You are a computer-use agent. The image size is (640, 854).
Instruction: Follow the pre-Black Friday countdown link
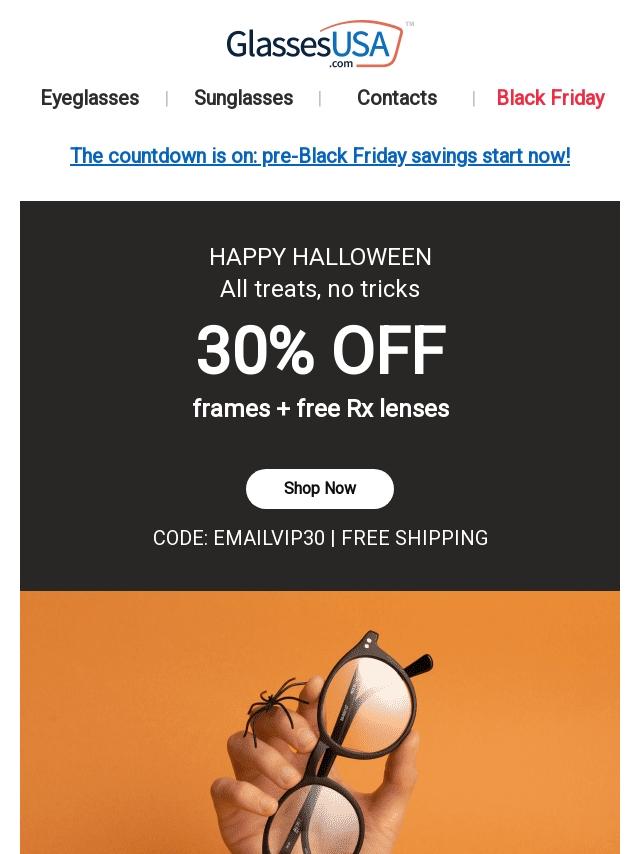click(320, 156)
